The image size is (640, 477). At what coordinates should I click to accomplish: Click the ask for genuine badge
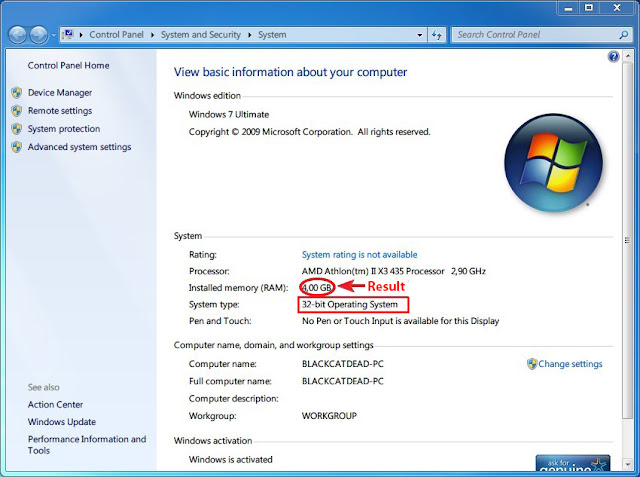pos(573,463)
